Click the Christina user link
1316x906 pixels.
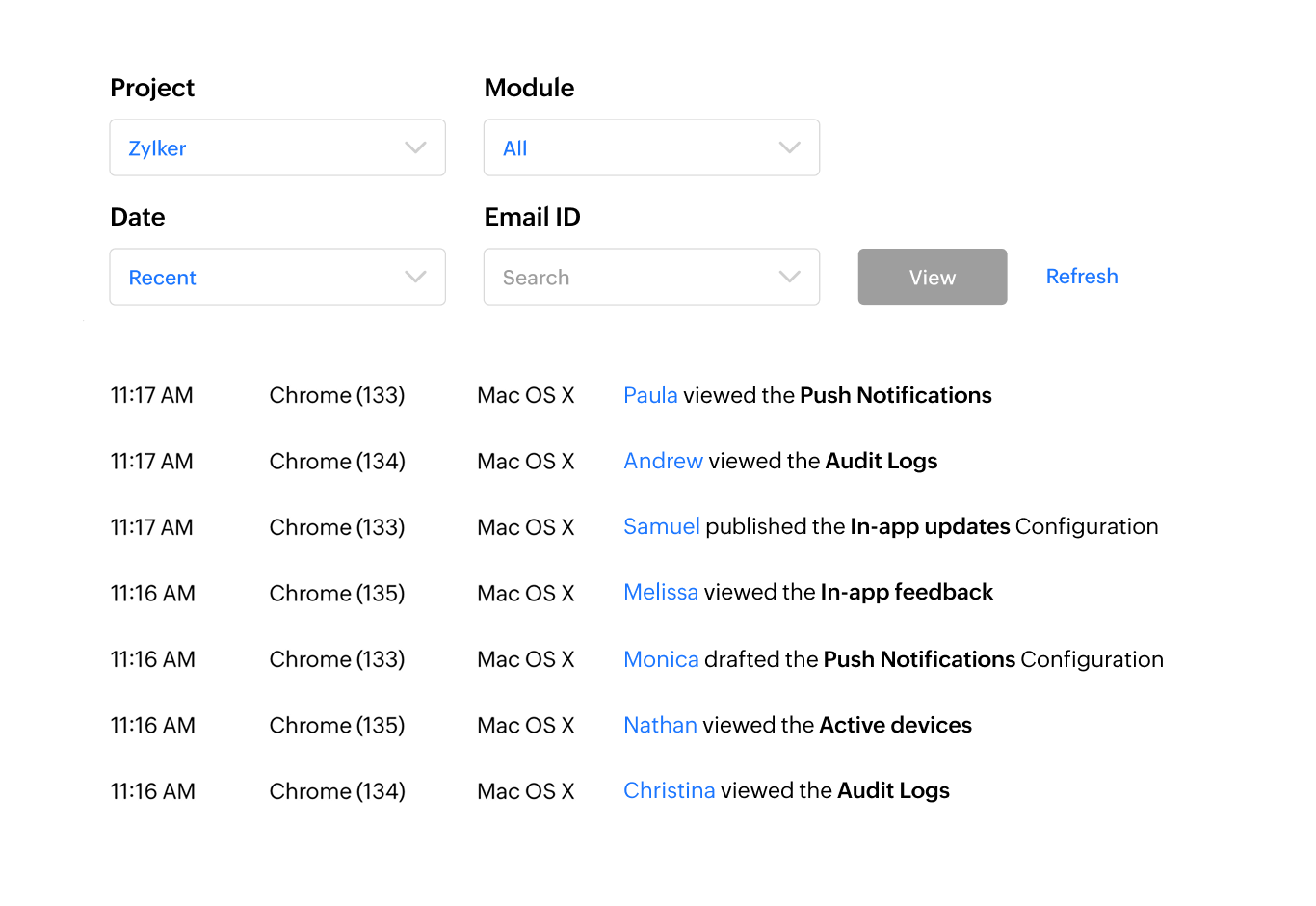coord(669,790)
